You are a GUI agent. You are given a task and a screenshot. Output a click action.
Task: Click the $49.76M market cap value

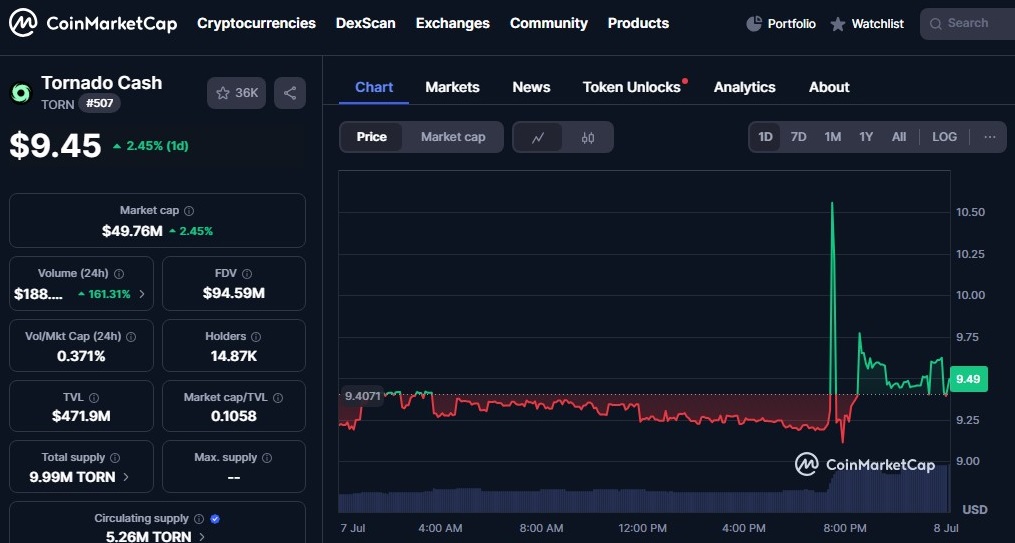132,231
